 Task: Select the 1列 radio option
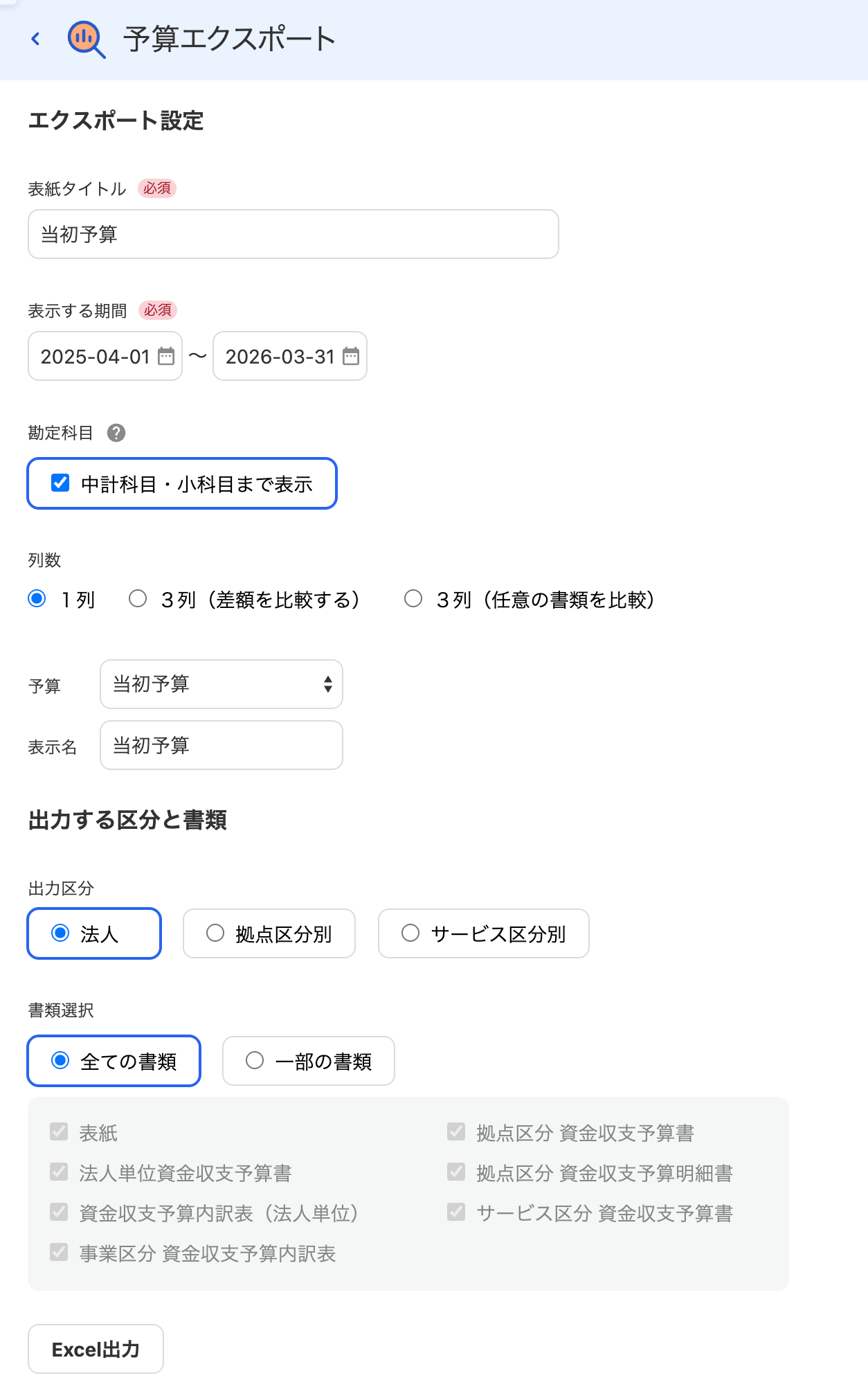[37, 598]
